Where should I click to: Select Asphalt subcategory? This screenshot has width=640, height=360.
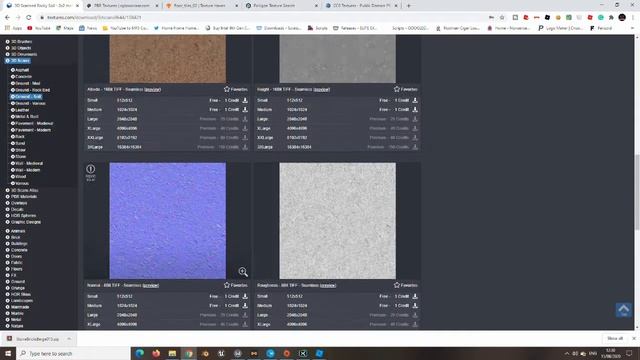[x=22, y=70]
